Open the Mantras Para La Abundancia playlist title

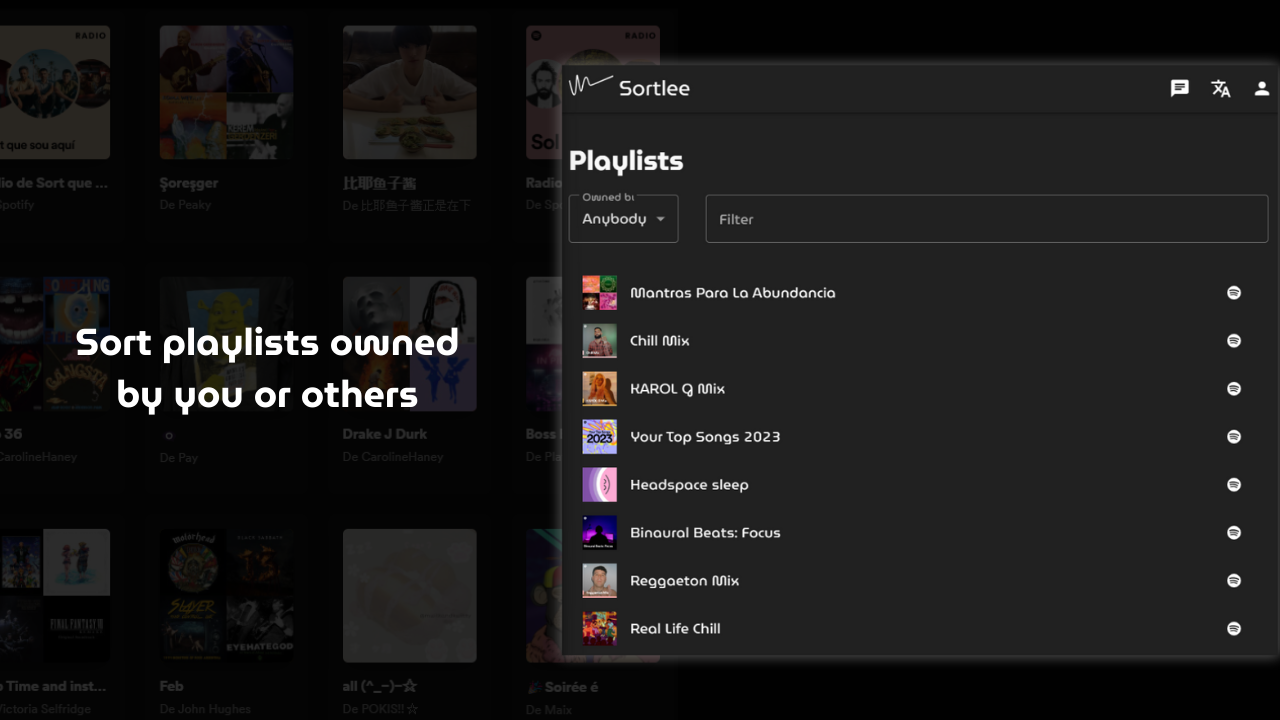(x=733, y=293)
